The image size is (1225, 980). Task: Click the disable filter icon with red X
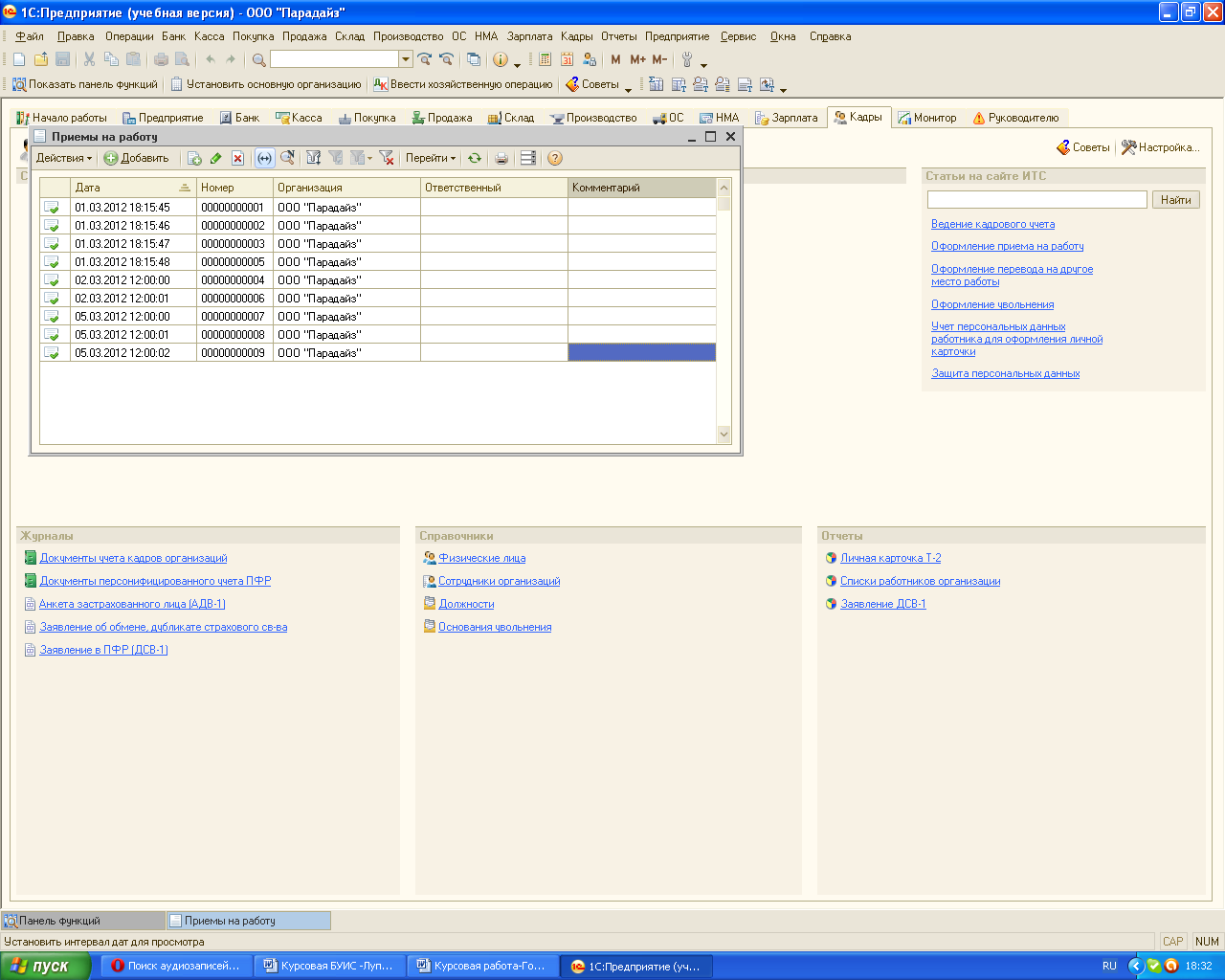387,158
